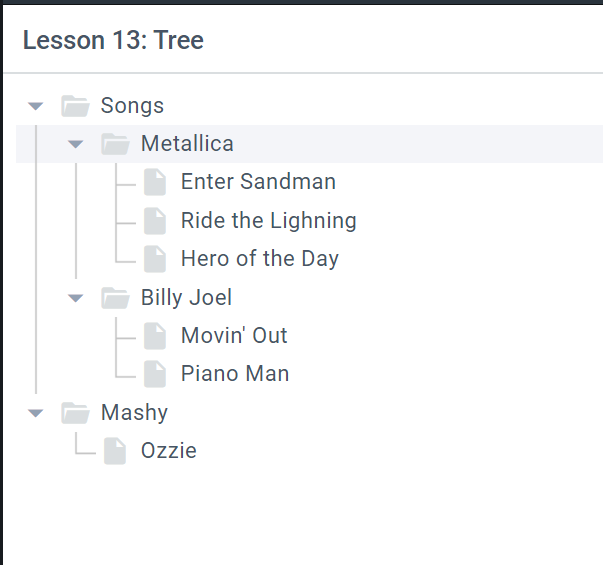Click the Billy Joel folder icon
The width and height of the screenshot is (603, 565).
[x=115, y=298]
